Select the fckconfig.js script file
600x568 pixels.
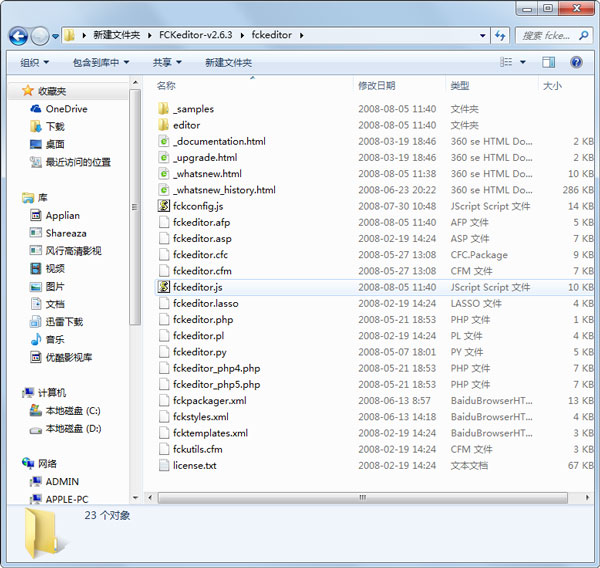pyautogui.click(x=204, y=206)
